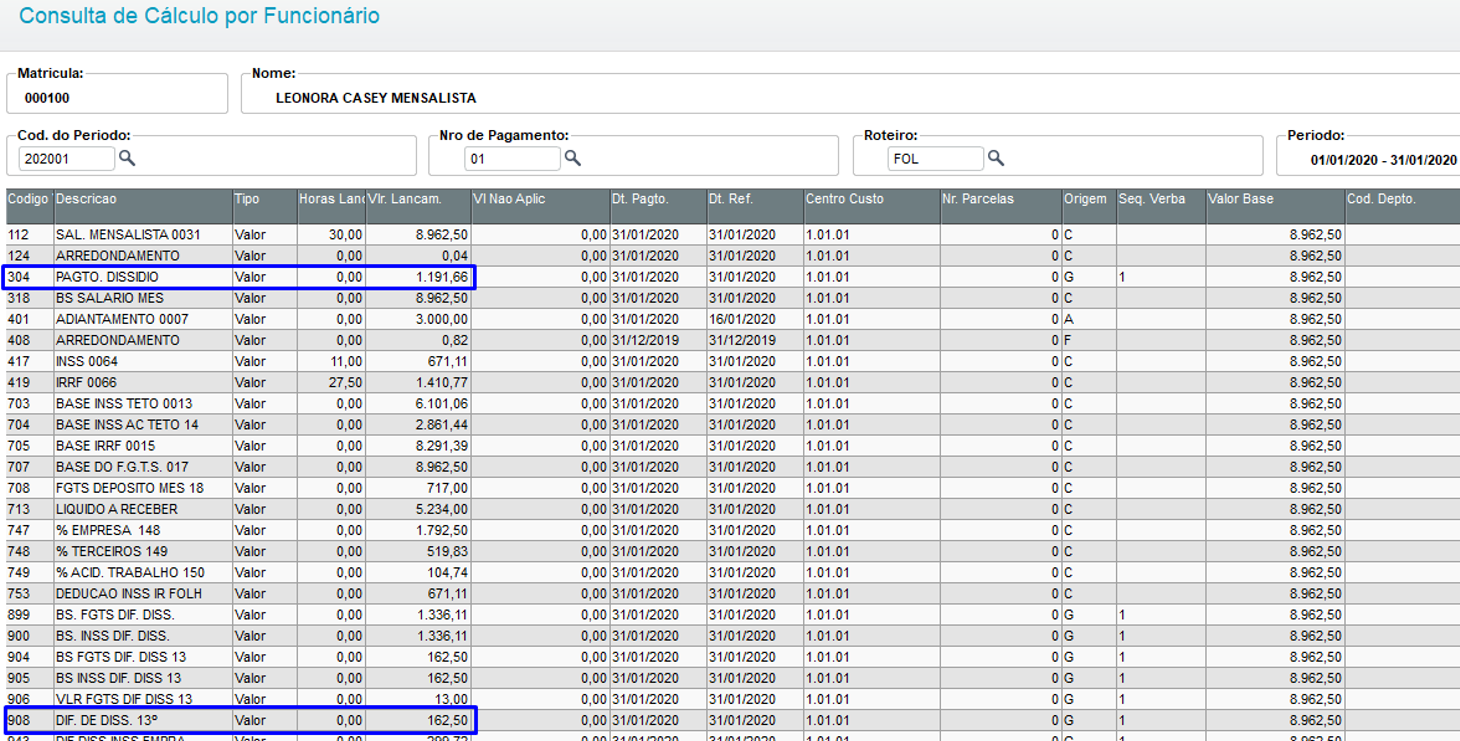The image size is (1460, 741).
Task: Select row DIF. DE DISS. 13º
Action: [733, 720]
